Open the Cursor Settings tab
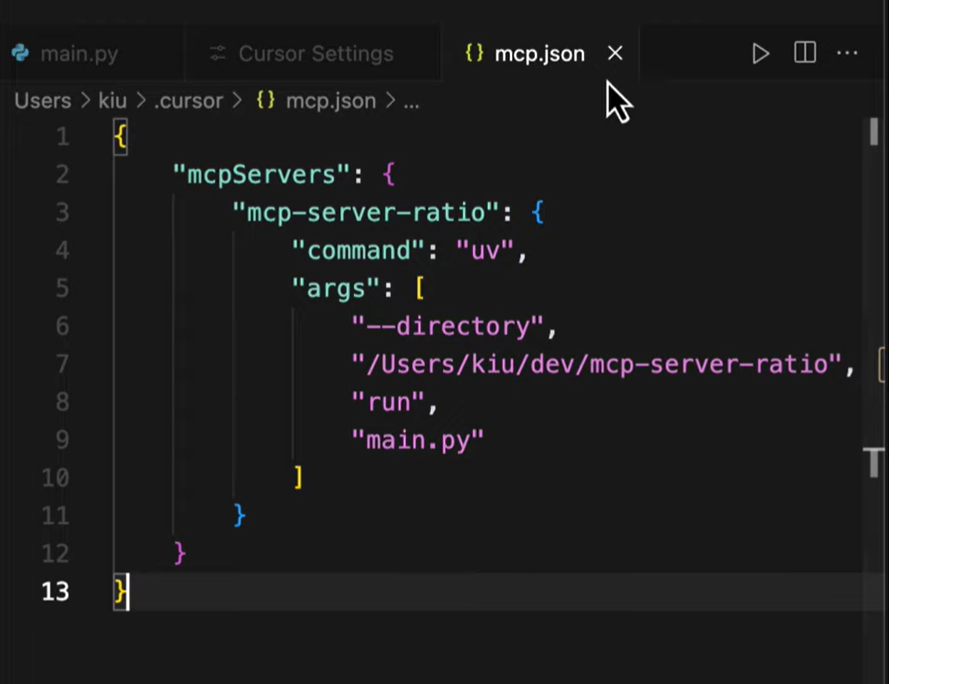 [x=315, y=54]
